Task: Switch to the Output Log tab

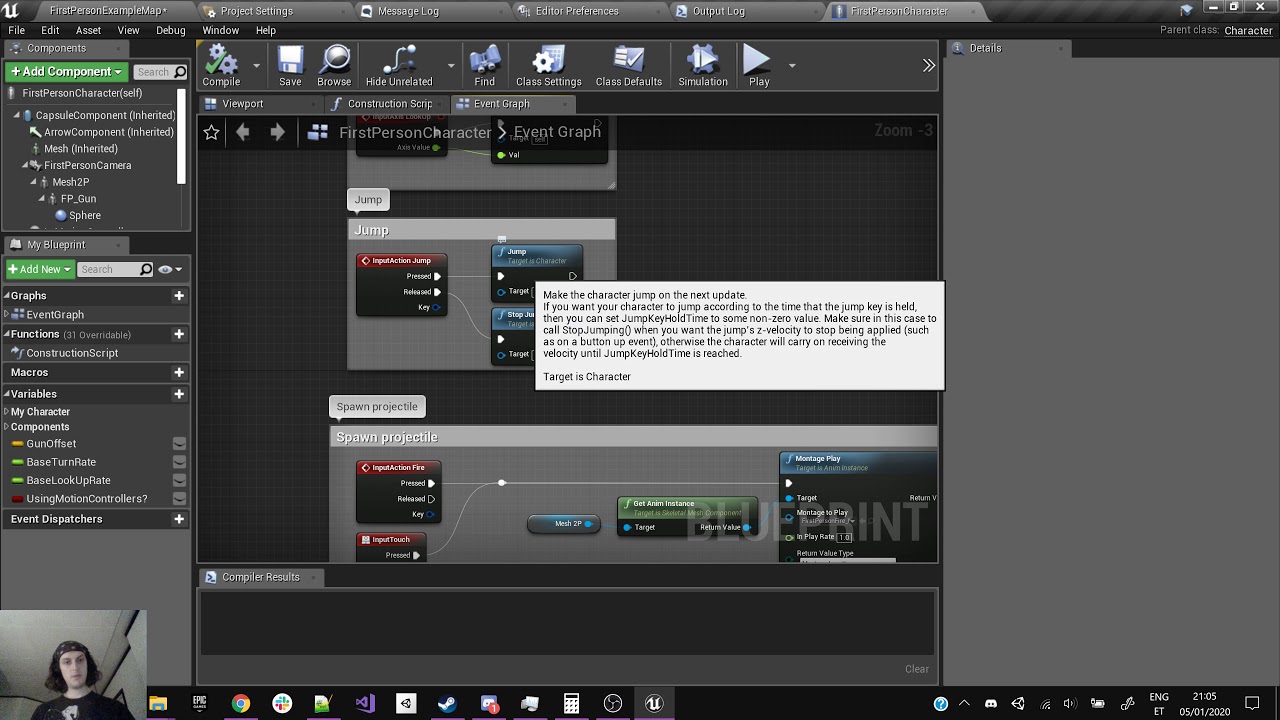Action: click(x=718, y=11)
